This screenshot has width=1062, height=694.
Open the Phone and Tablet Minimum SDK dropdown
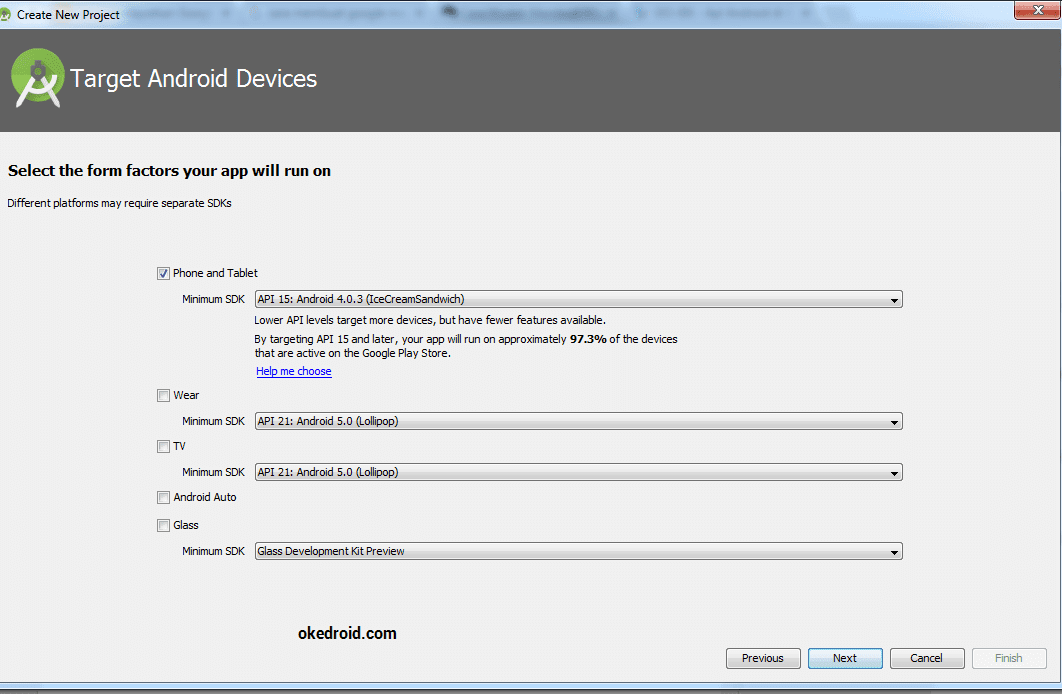[578, 299]
